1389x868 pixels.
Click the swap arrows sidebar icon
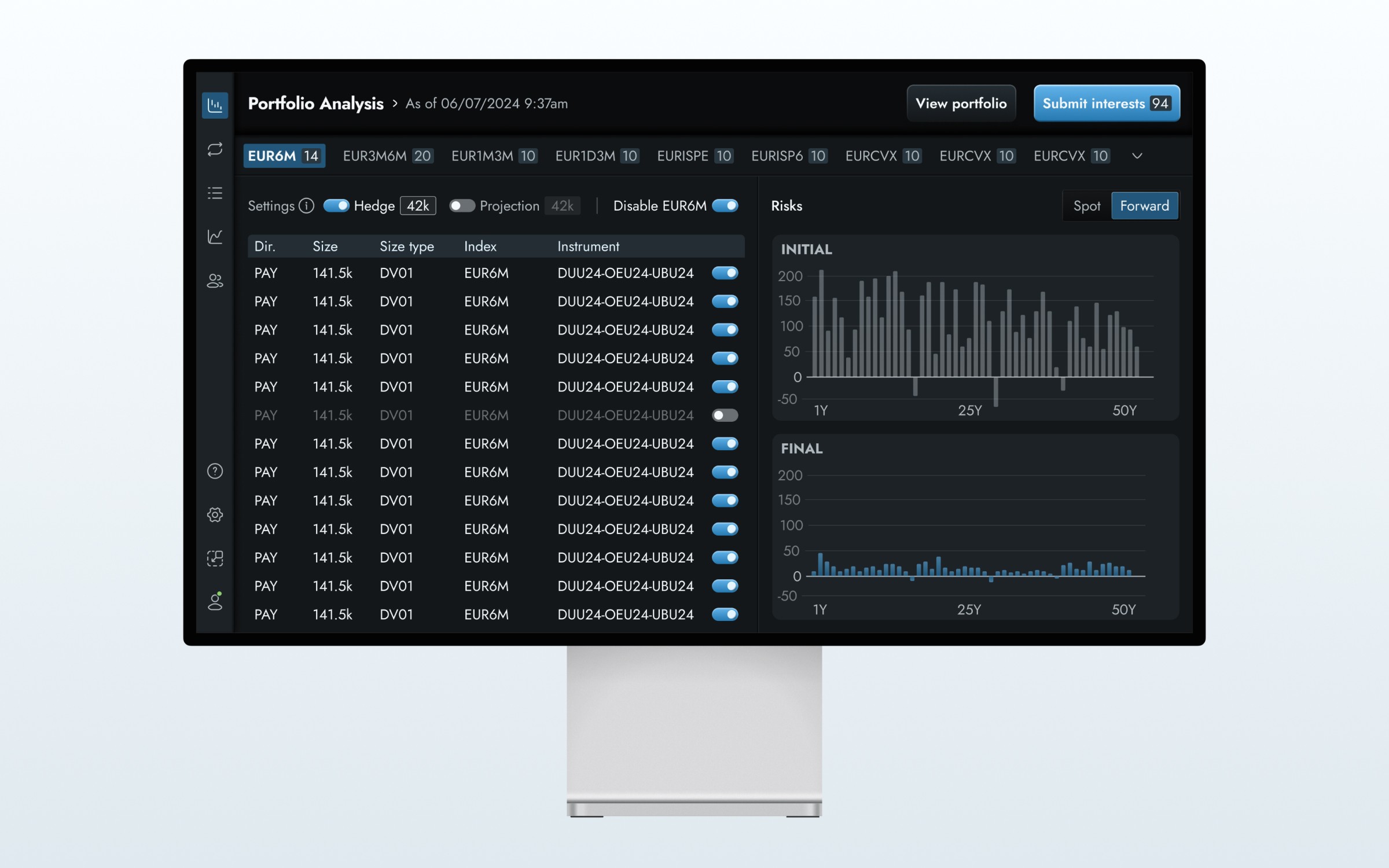[x=215, y=149]
